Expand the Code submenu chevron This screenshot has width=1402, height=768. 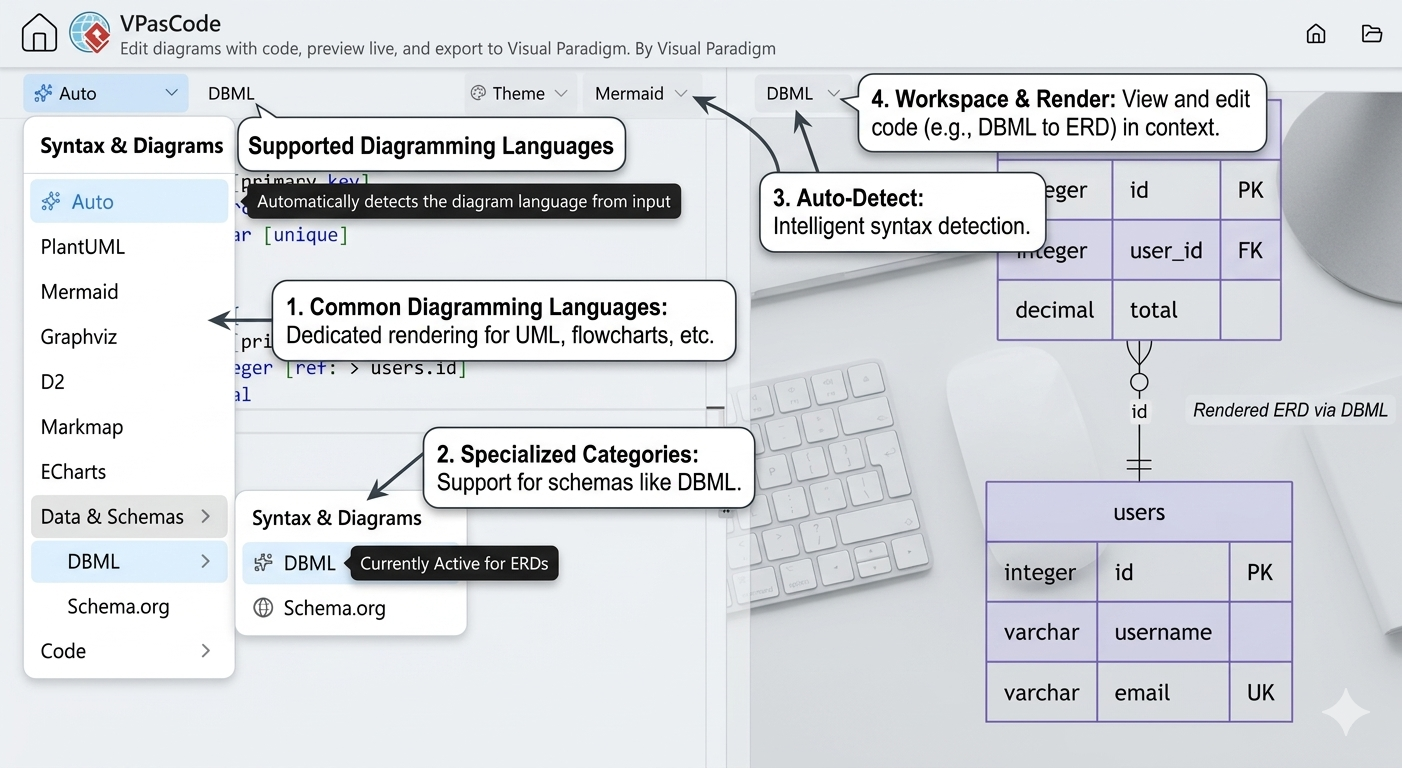[206, 651]
